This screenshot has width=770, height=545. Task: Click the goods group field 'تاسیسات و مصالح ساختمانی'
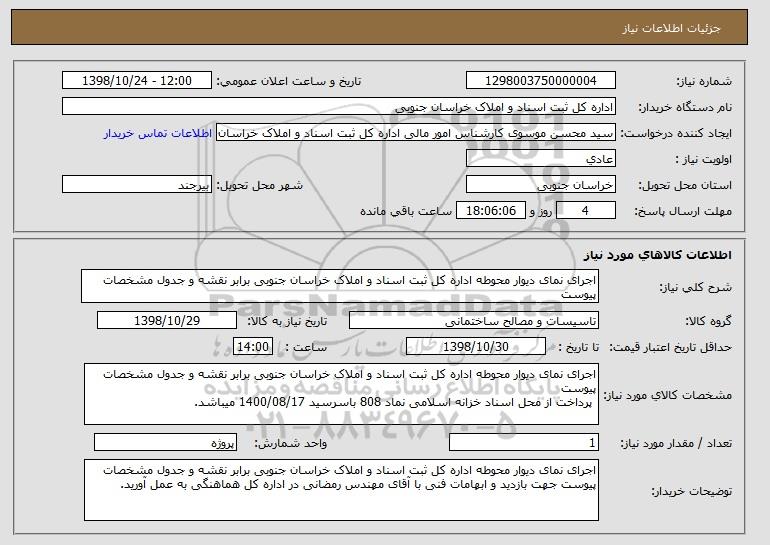474,321
